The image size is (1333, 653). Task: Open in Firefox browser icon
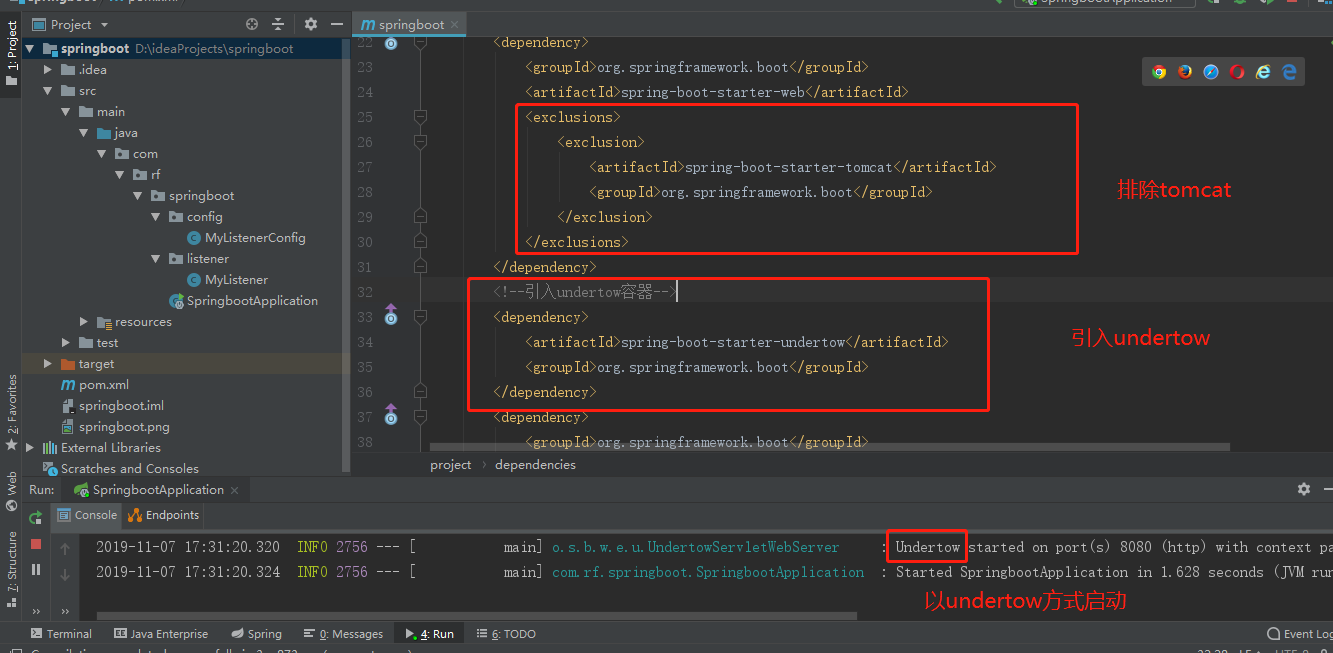[x=1185, y=72]
